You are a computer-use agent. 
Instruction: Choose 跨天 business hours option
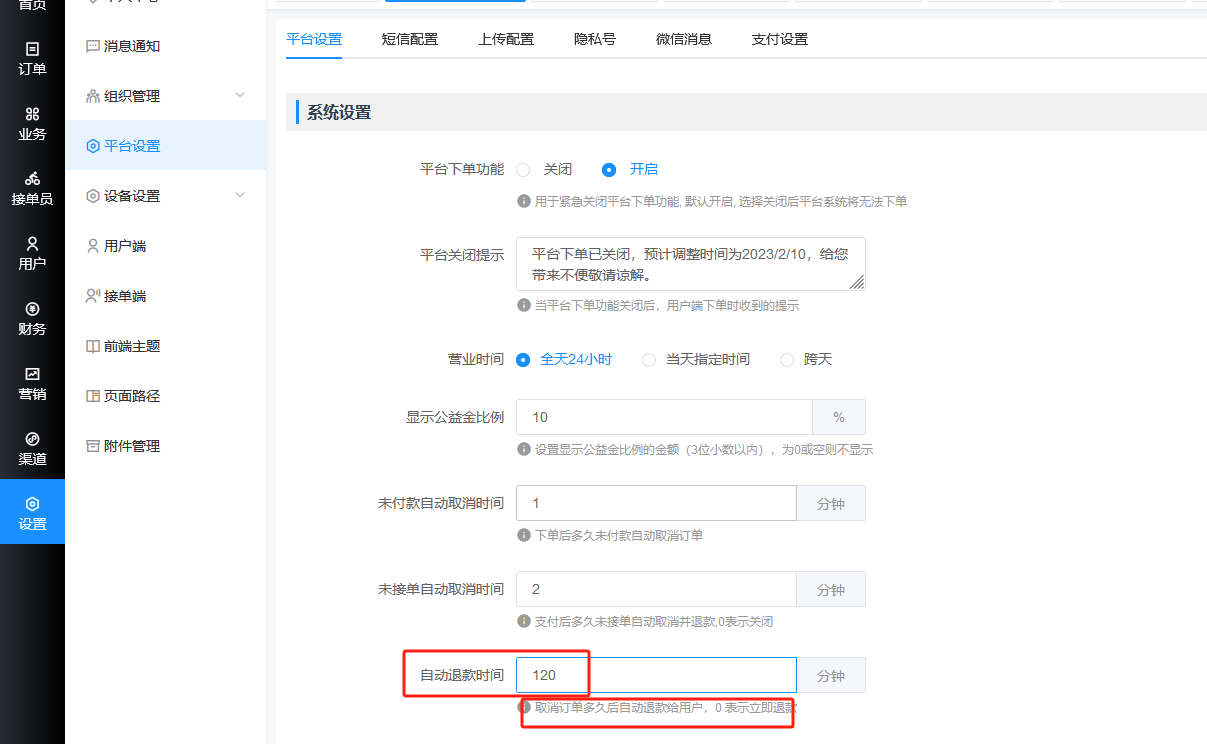787,359
